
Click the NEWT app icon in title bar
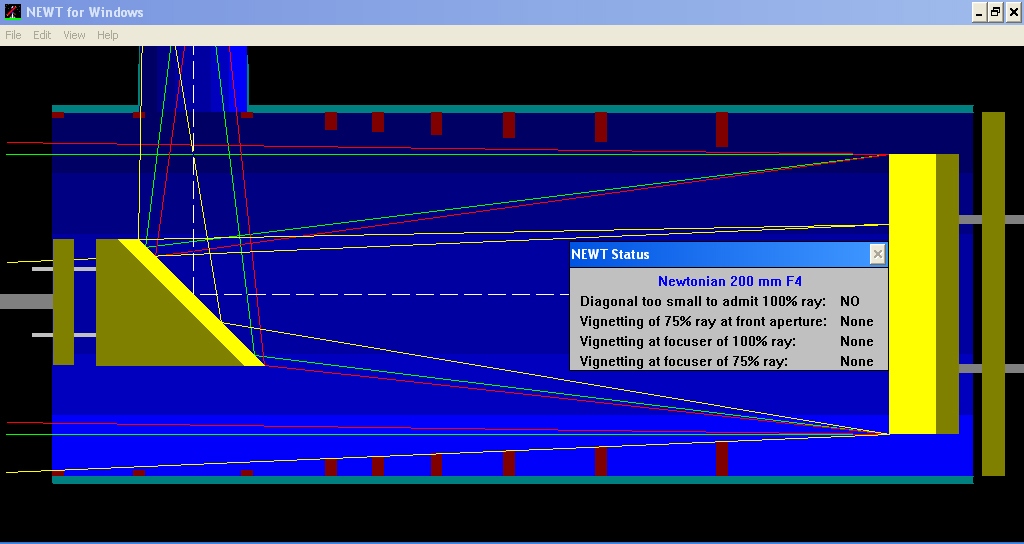point(12,12)
